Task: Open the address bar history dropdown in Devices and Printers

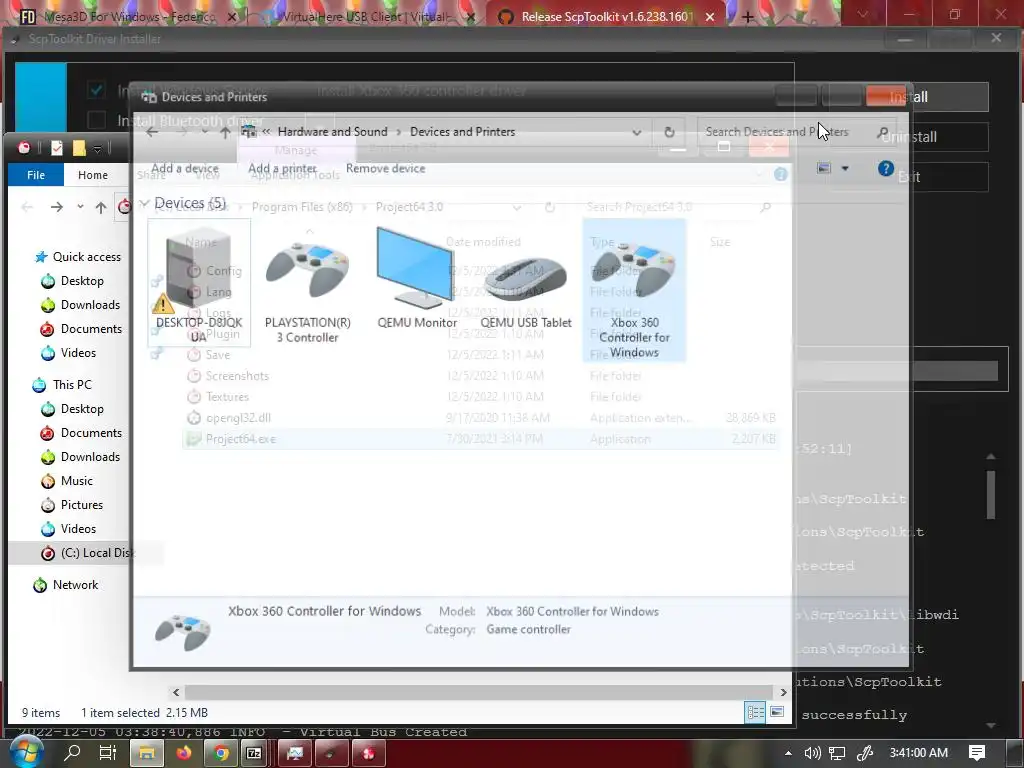Action: coord(636,133)
